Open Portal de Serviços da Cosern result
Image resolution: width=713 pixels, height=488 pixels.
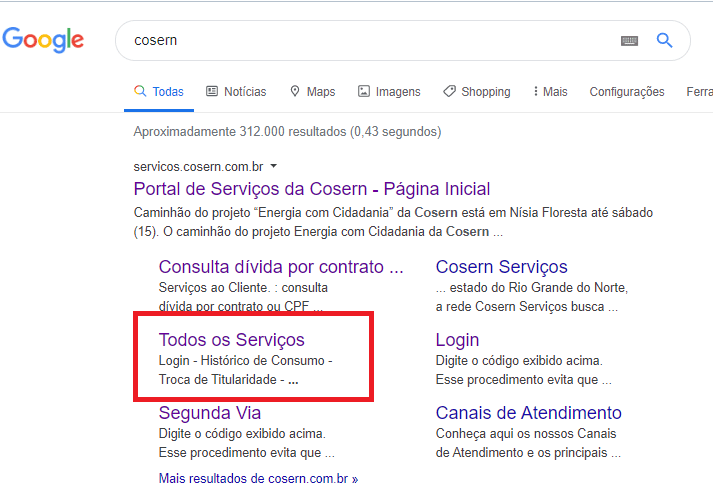(x=312, y=189)
